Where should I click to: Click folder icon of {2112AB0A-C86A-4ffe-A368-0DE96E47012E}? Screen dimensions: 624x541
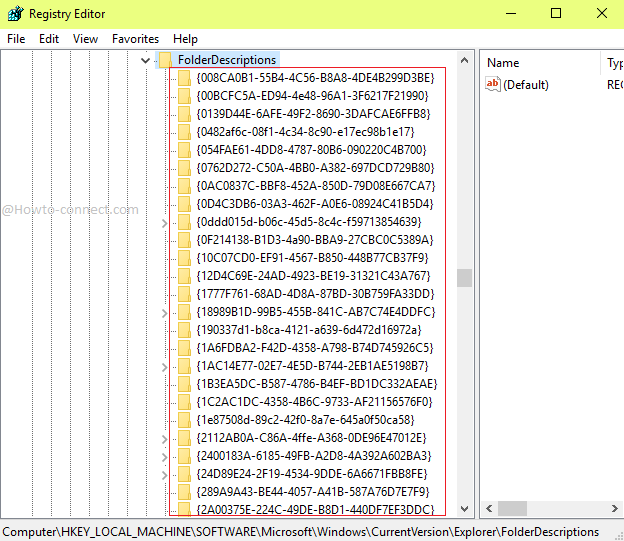pyautogui.click(x=184, y=438)
